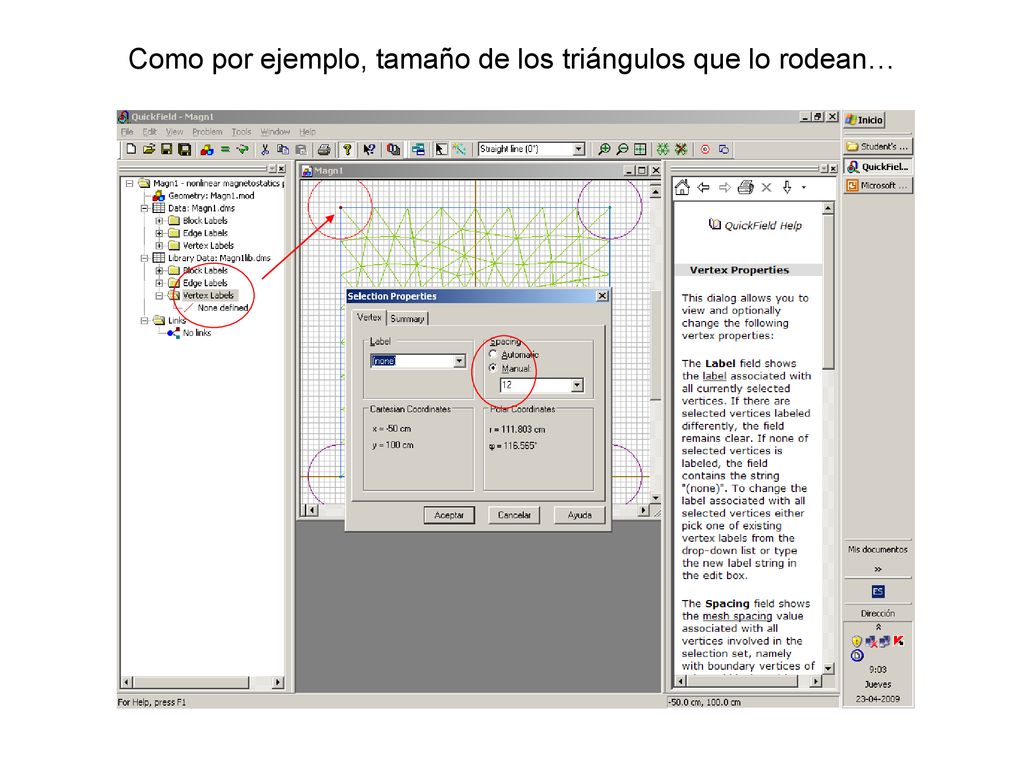This screenshot has width=1024, height=768.
Task: Click the View results green arrow icon
Action: point(242,149)
